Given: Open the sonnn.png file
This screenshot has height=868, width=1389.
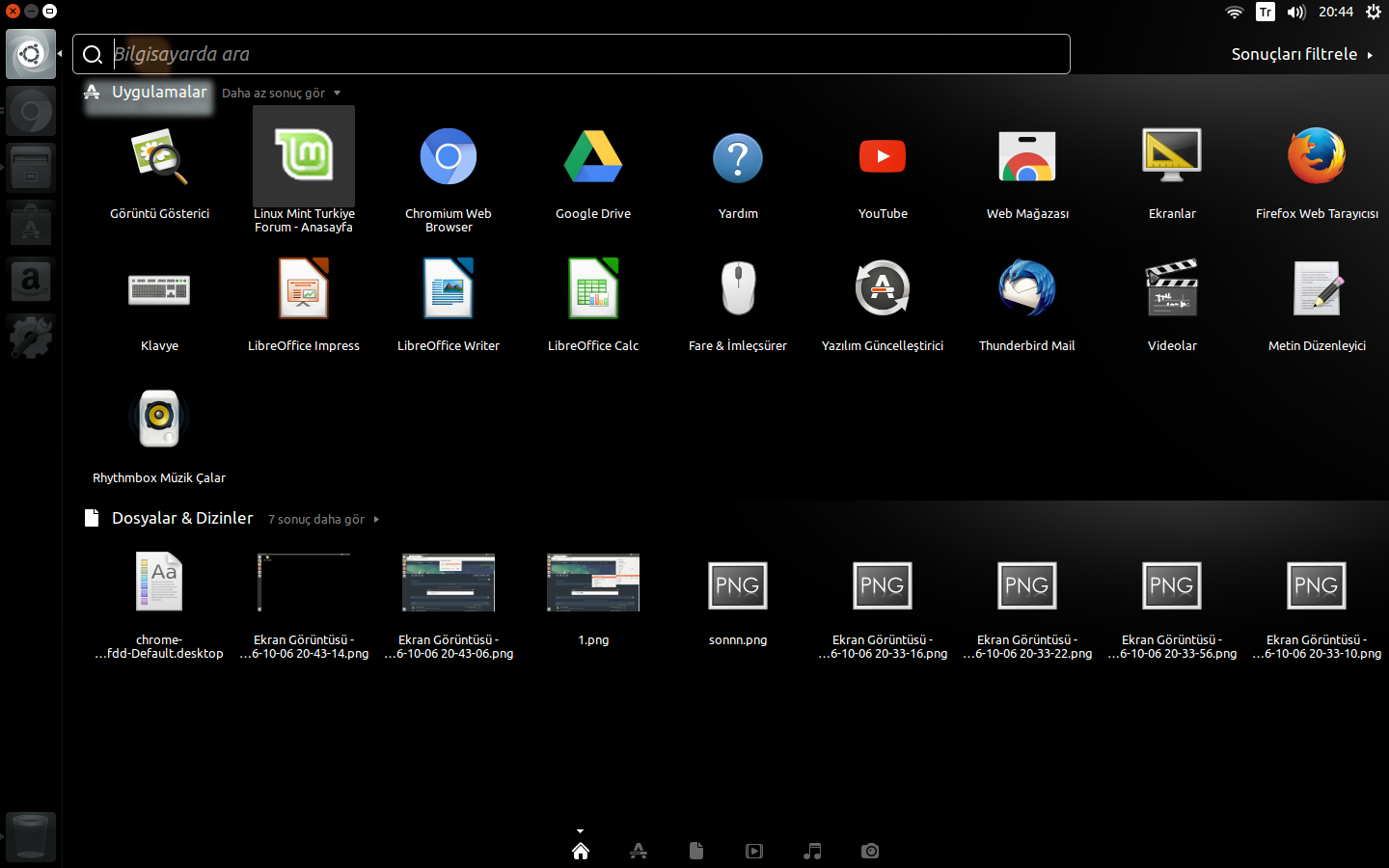Looking at the screenshot, I should 738,585.
